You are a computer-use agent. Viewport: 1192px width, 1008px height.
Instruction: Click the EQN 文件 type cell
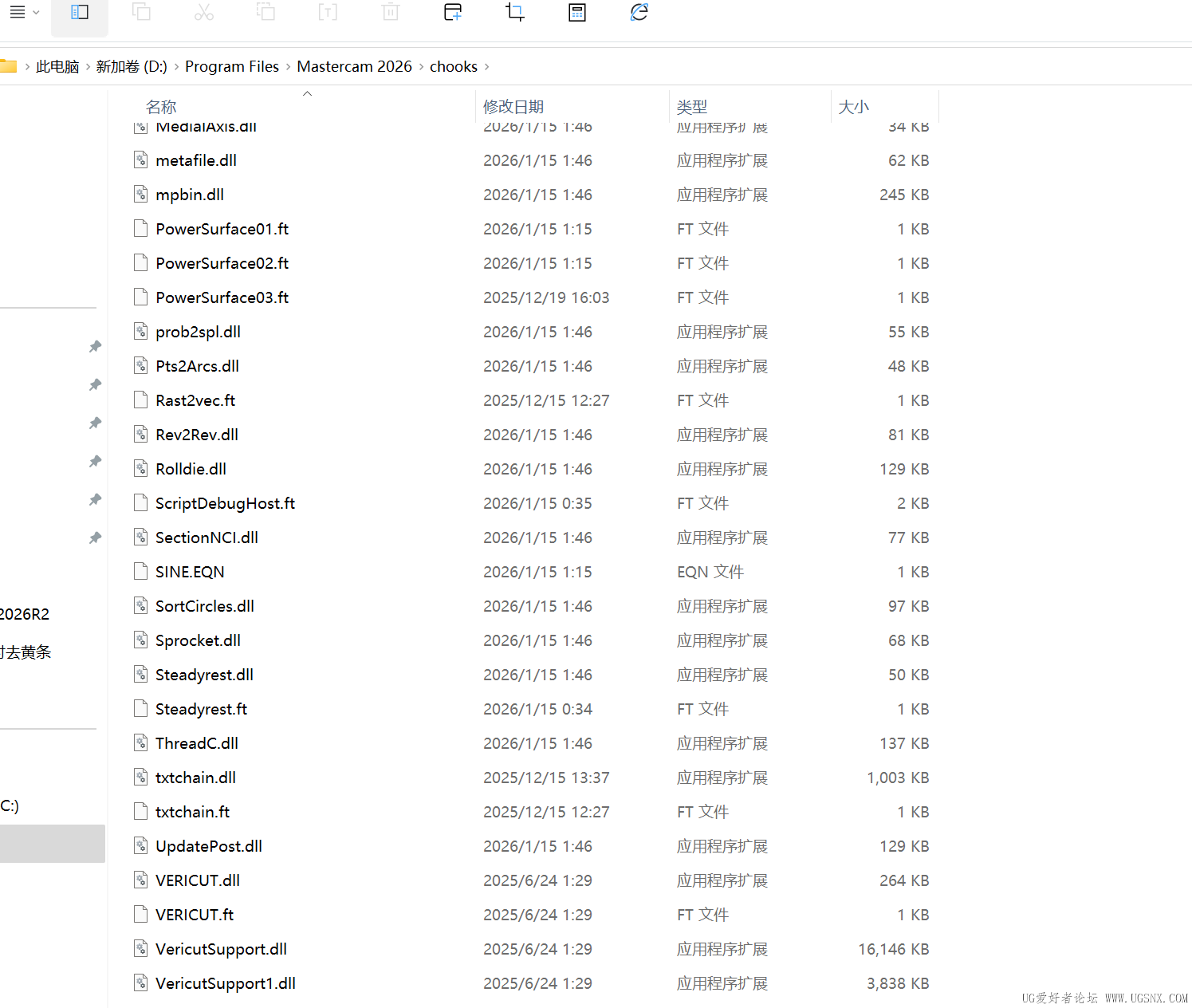point(710,572)
